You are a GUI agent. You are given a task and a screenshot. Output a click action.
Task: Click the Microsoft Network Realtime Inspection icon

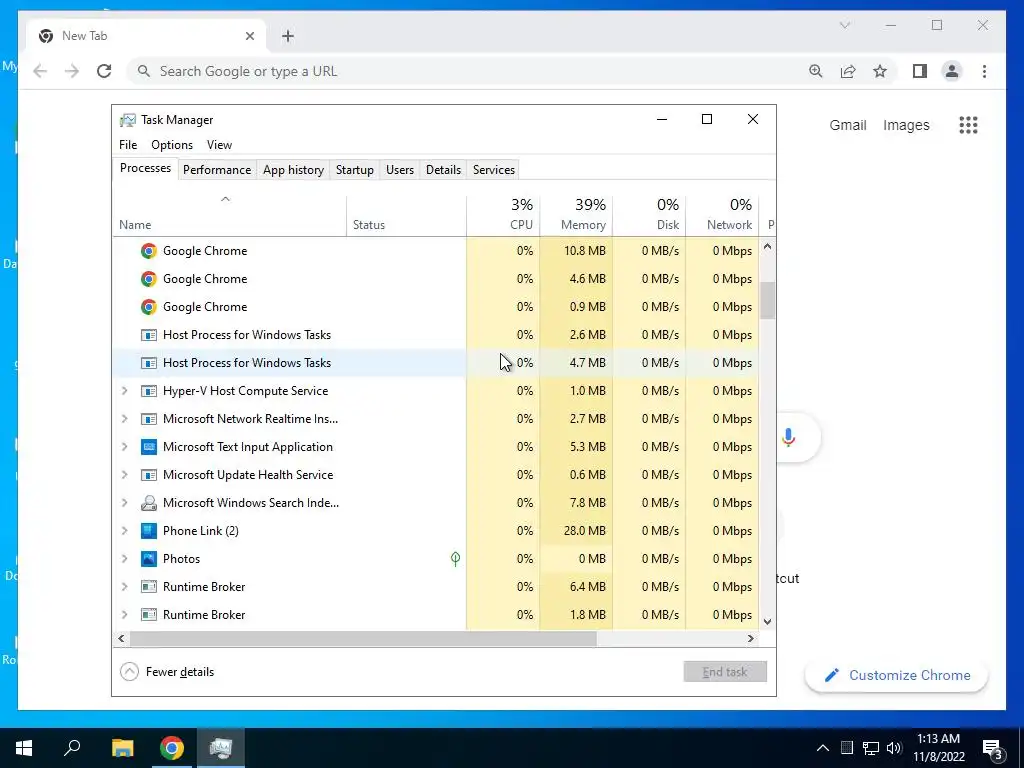[149, 419]
